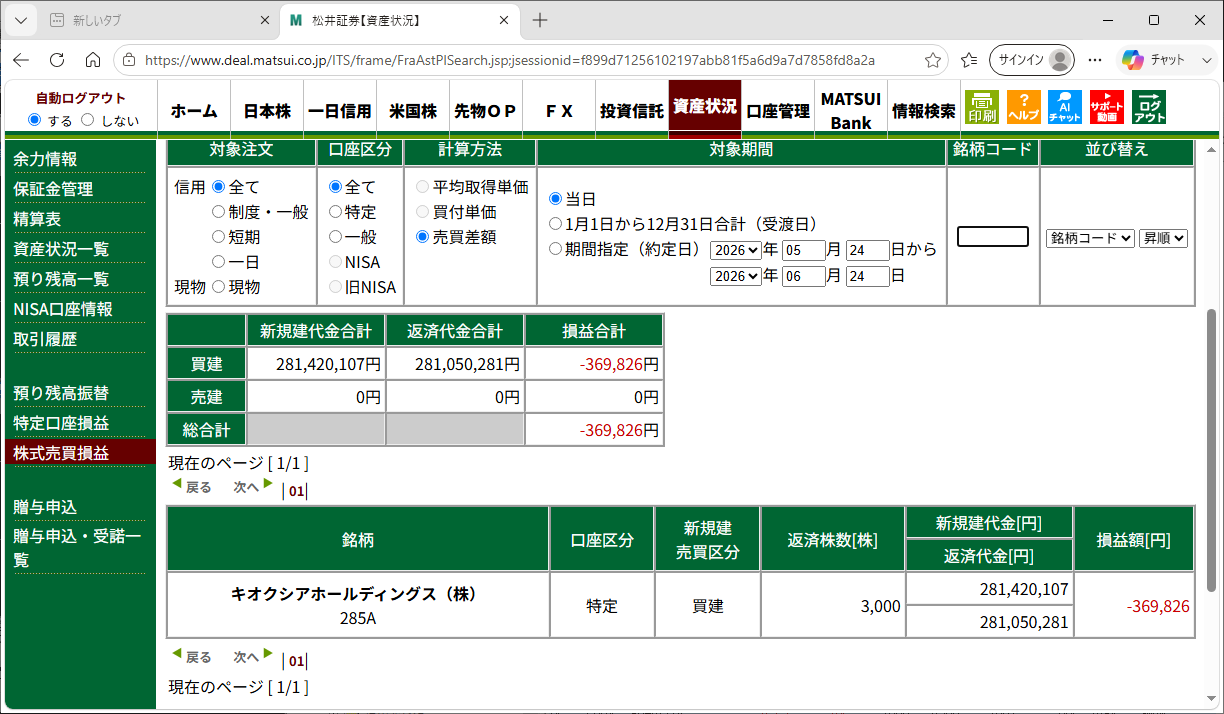
Task: Open the 日本株 menu
Action: pyautogui.click(x=267, y=111)
